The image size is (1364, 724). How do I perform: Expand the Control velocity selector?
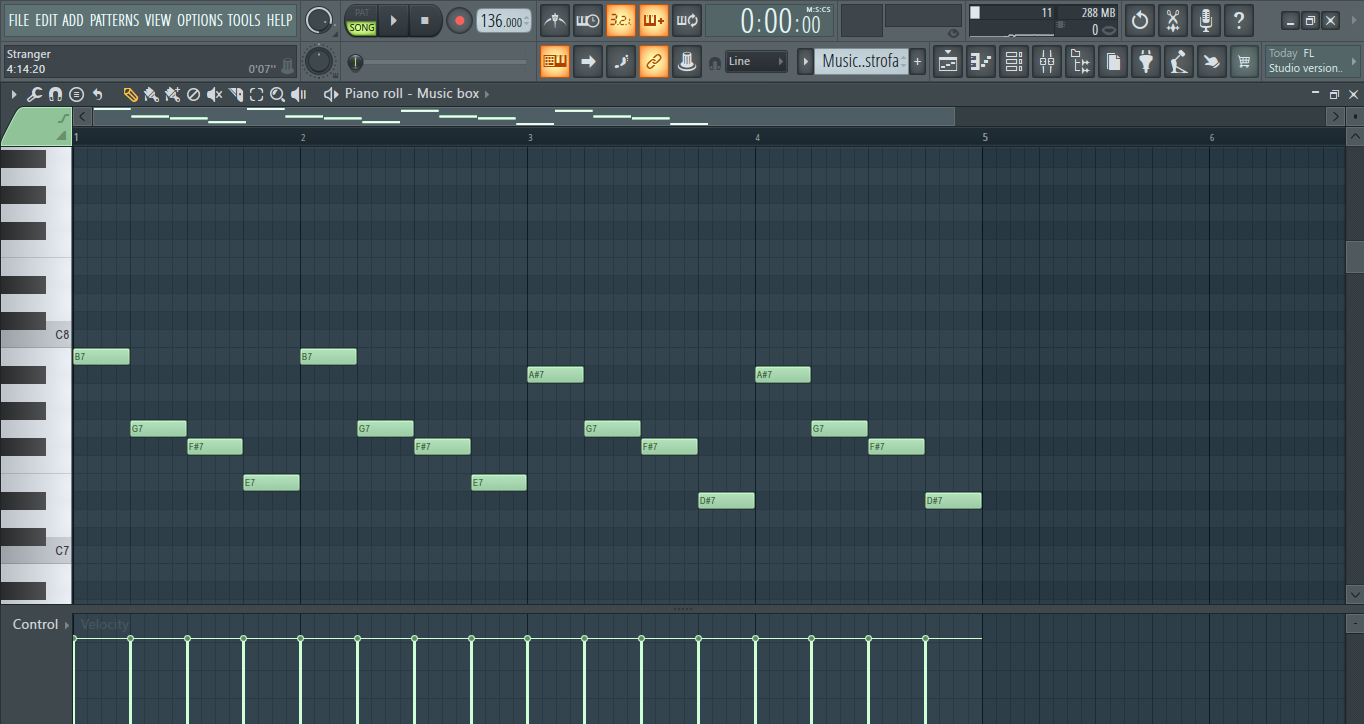click(x=67, y=625)
